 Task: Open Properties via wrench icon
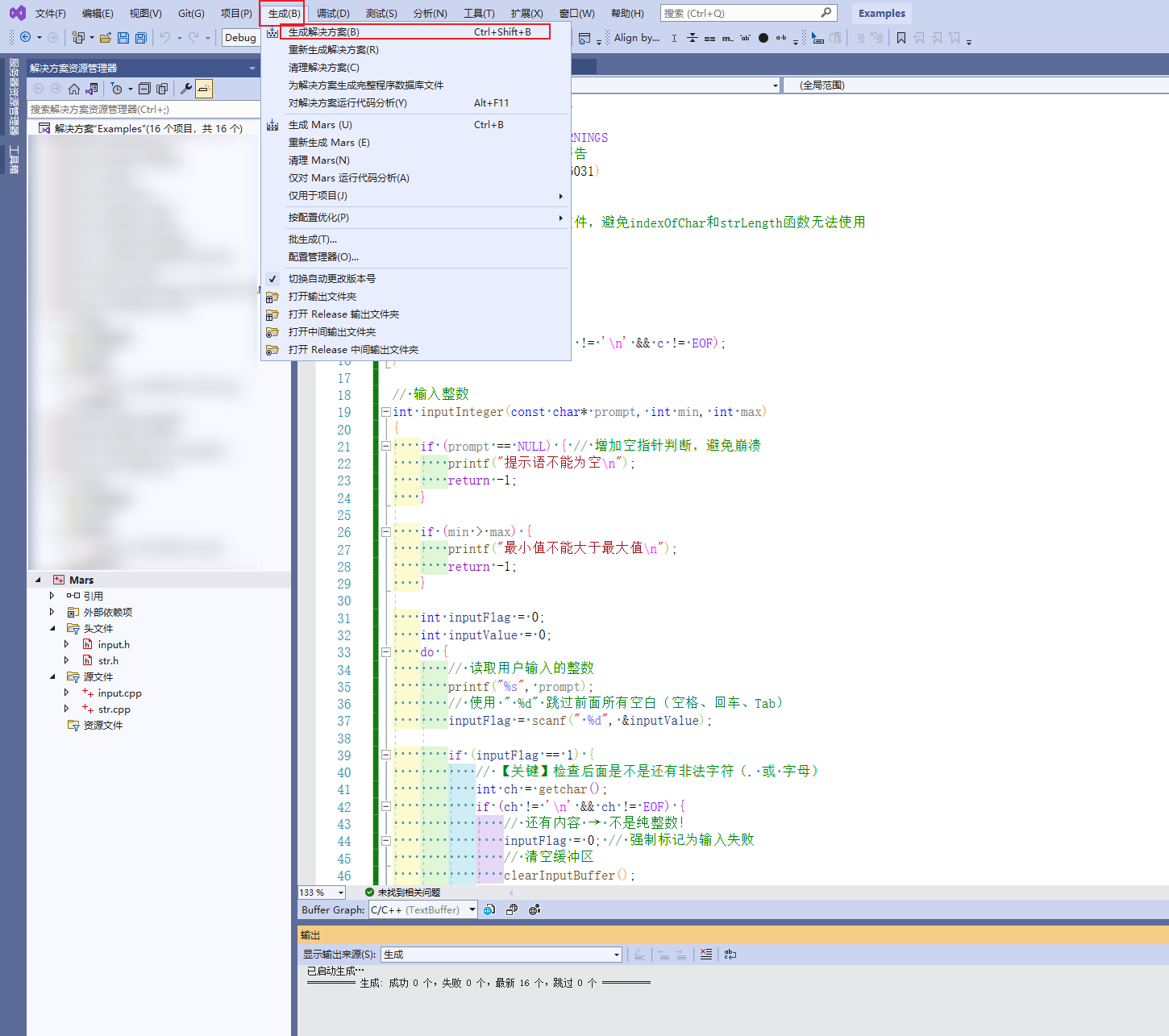(x=187, y=89)
